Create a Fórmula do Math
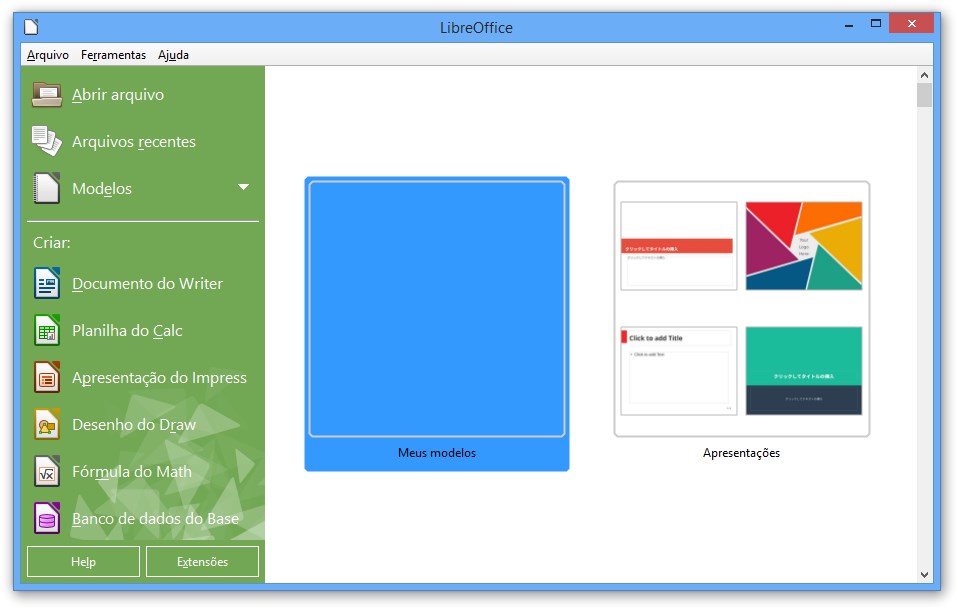 [x=132, y=472]
